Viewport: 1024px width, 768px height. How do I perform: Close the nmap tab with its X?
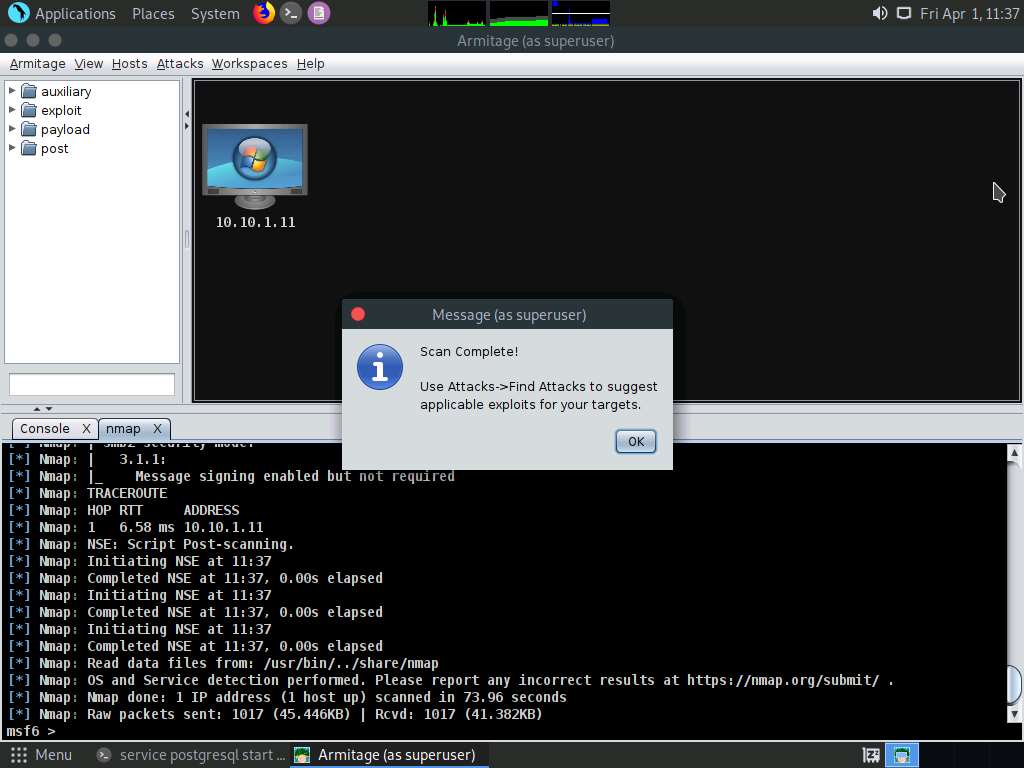[x=157, y=428]
